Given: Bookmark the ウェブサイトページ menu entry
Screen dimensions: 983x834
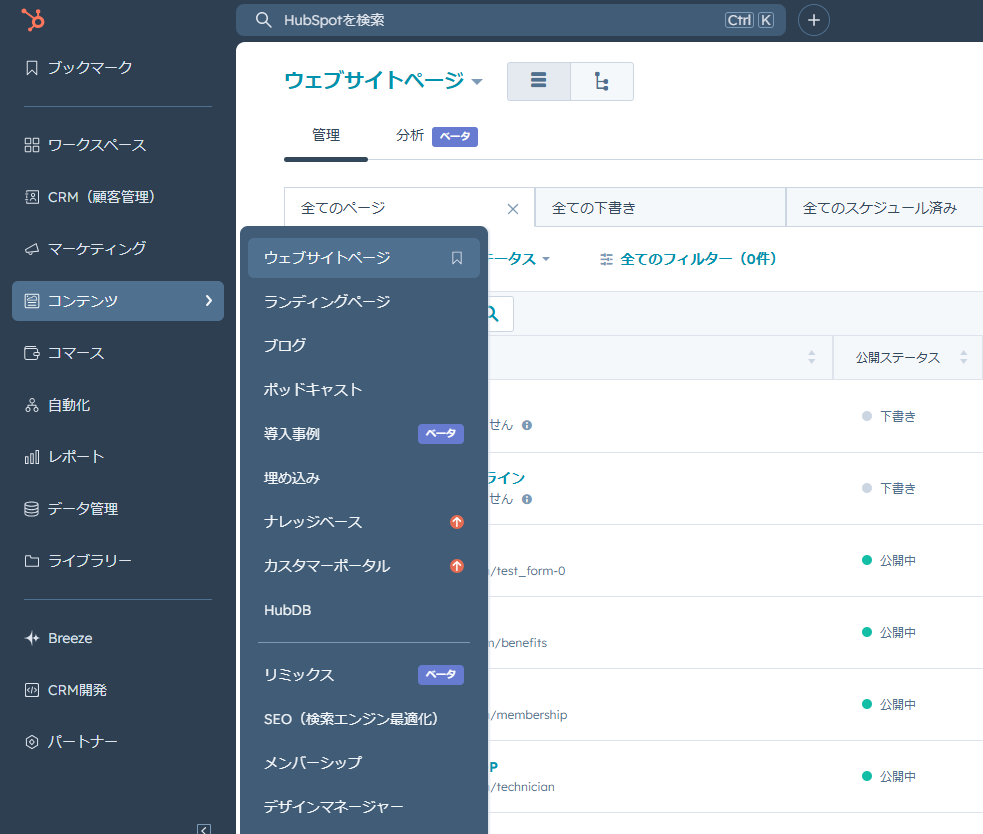Looking at the screenshot, I should 457,258.
